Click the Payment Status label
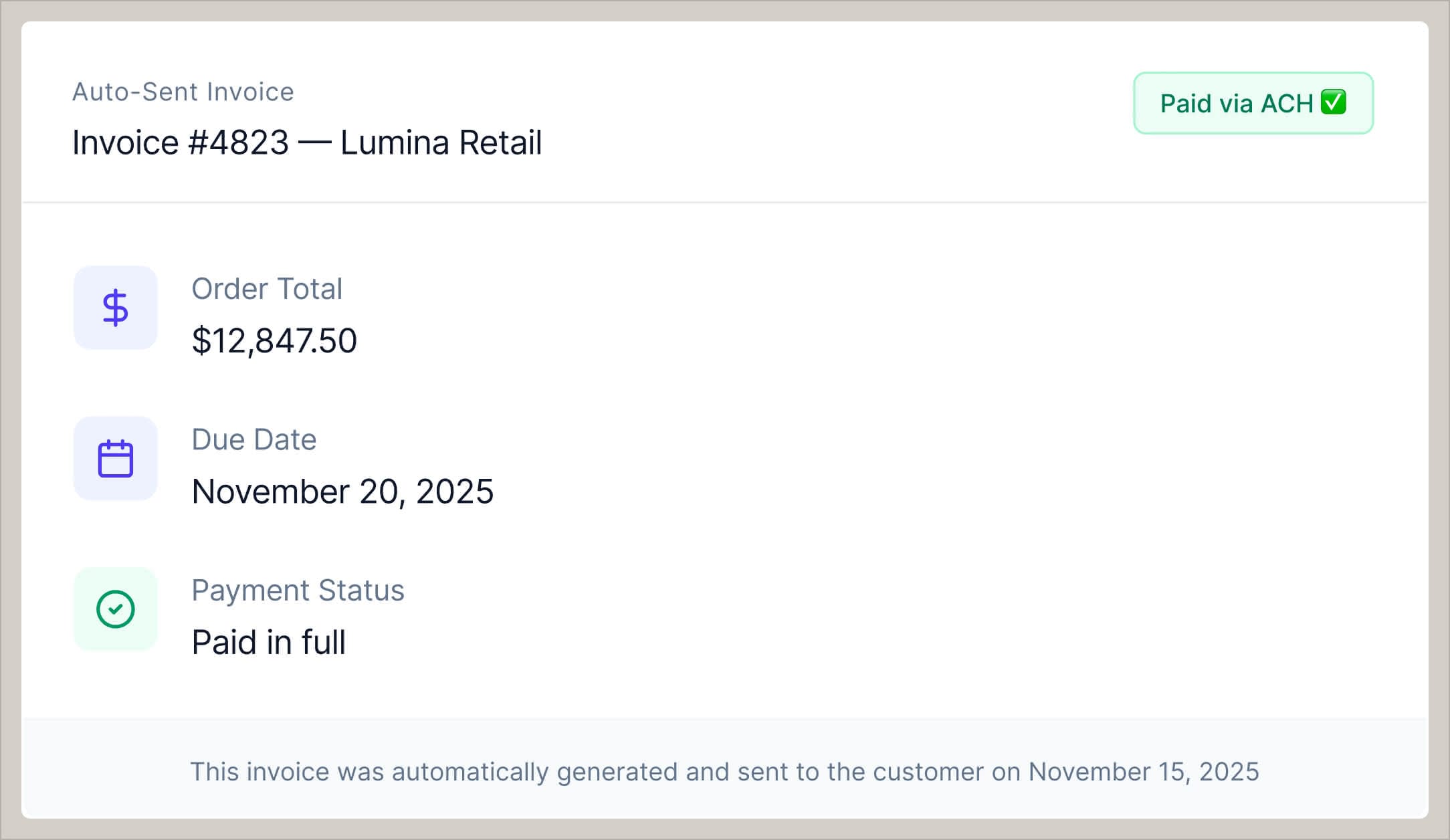Image resolution: width=1450 pixels, height=840 pixels. pos(298,590)
